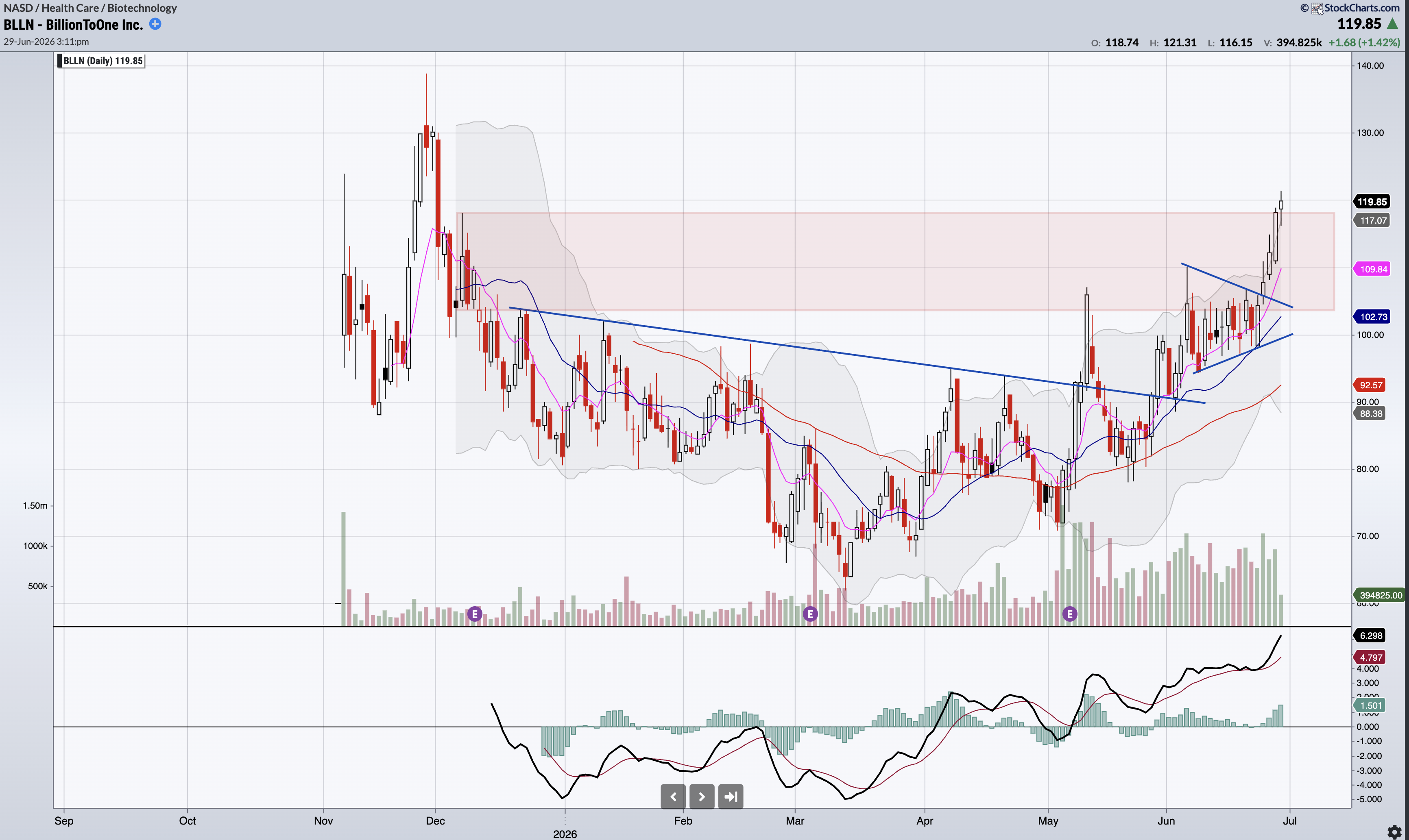Screen dimensions: 1409x840
Task: Click the previous arrow chart navigation button
Action: click(673, 796)
